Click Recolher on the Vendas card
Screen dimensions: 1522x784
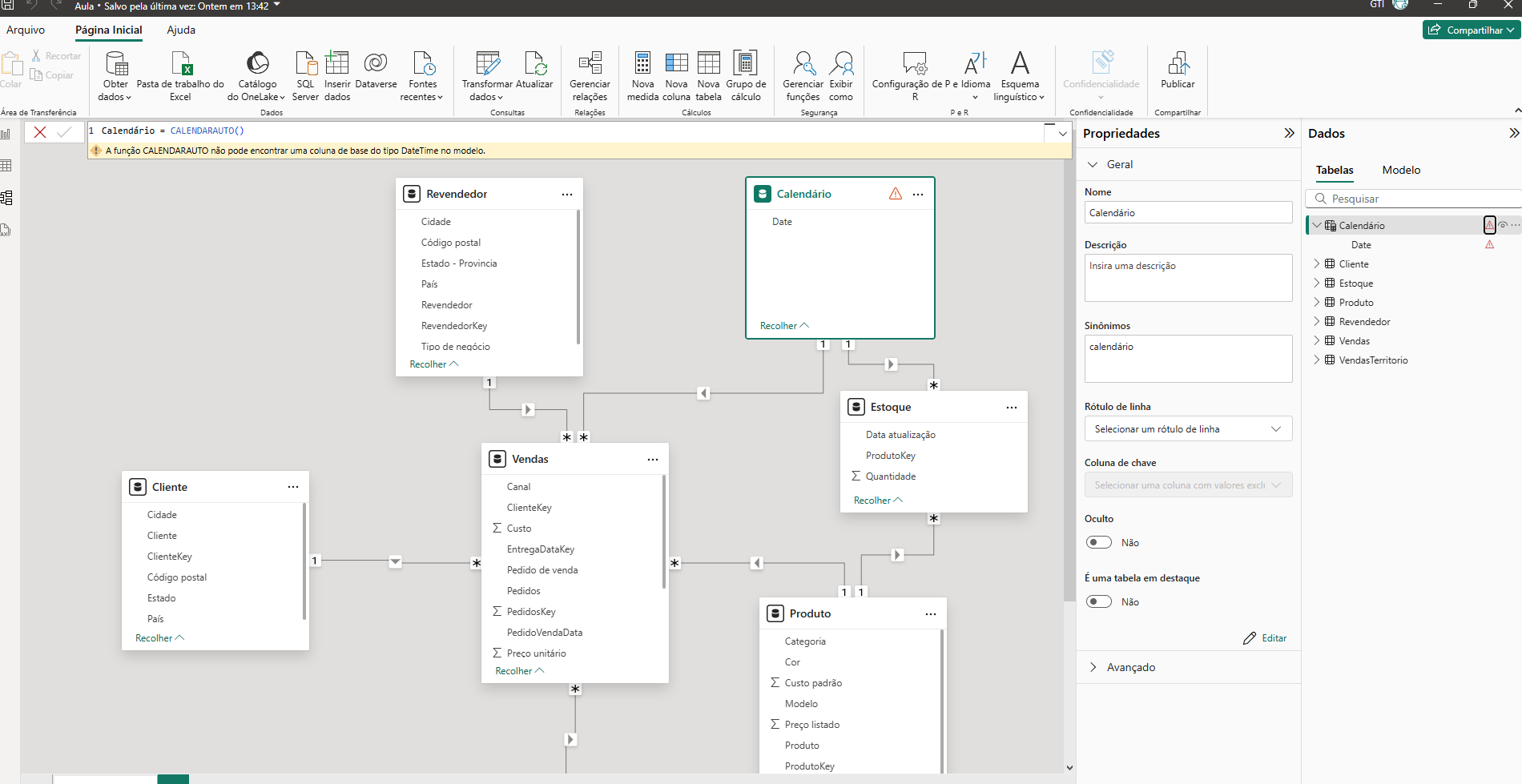(x=520, y=671)
